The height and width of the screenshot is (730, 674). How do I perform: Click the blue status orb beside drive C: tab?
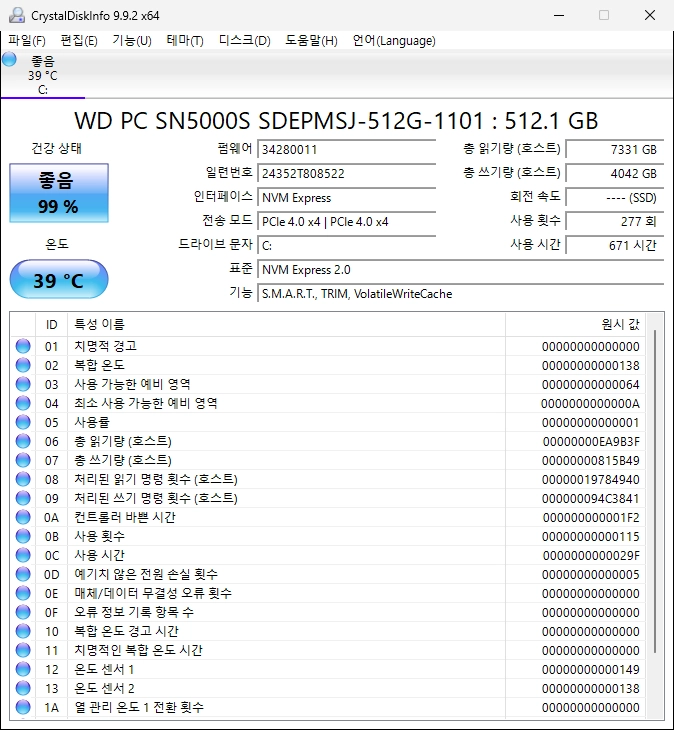(9, 60)
